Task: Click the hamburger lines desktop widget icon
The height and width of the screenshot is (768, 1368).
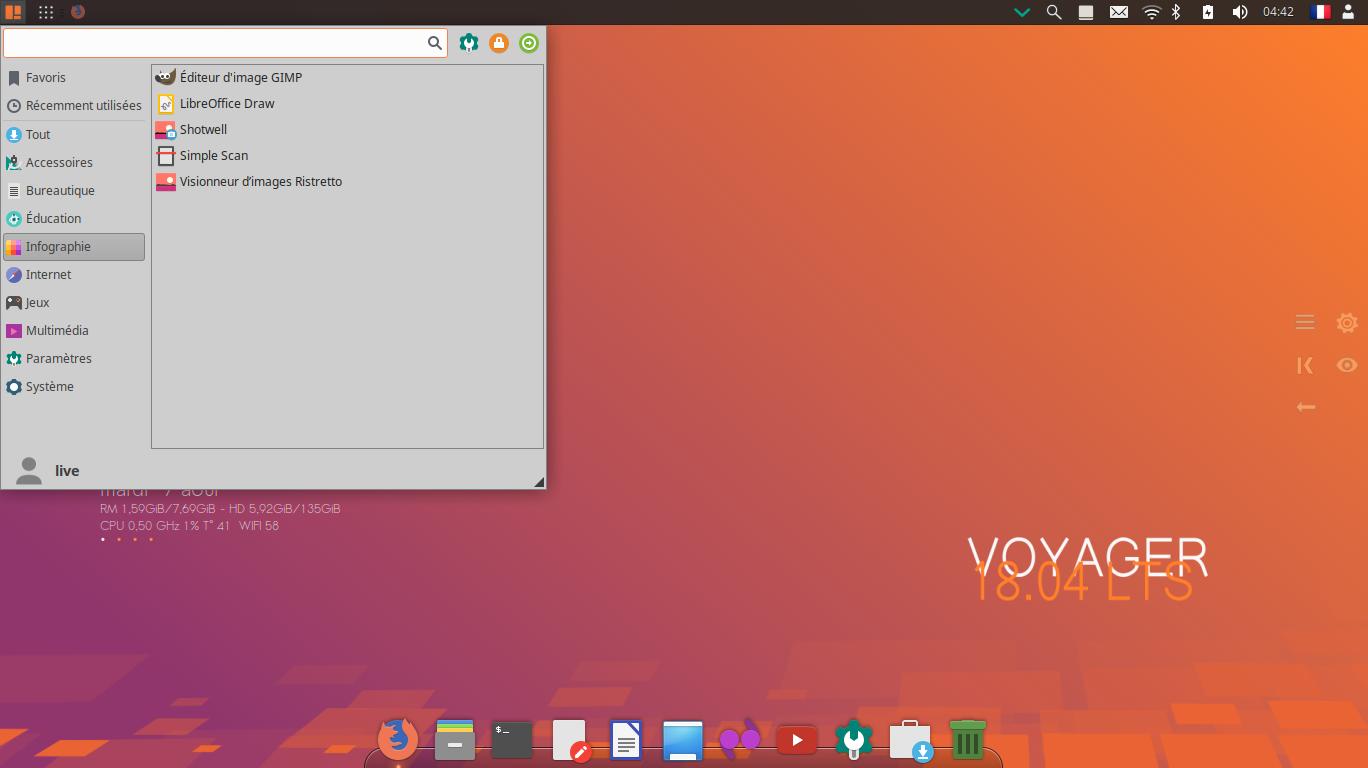Action: click(x=1305, y=322)
